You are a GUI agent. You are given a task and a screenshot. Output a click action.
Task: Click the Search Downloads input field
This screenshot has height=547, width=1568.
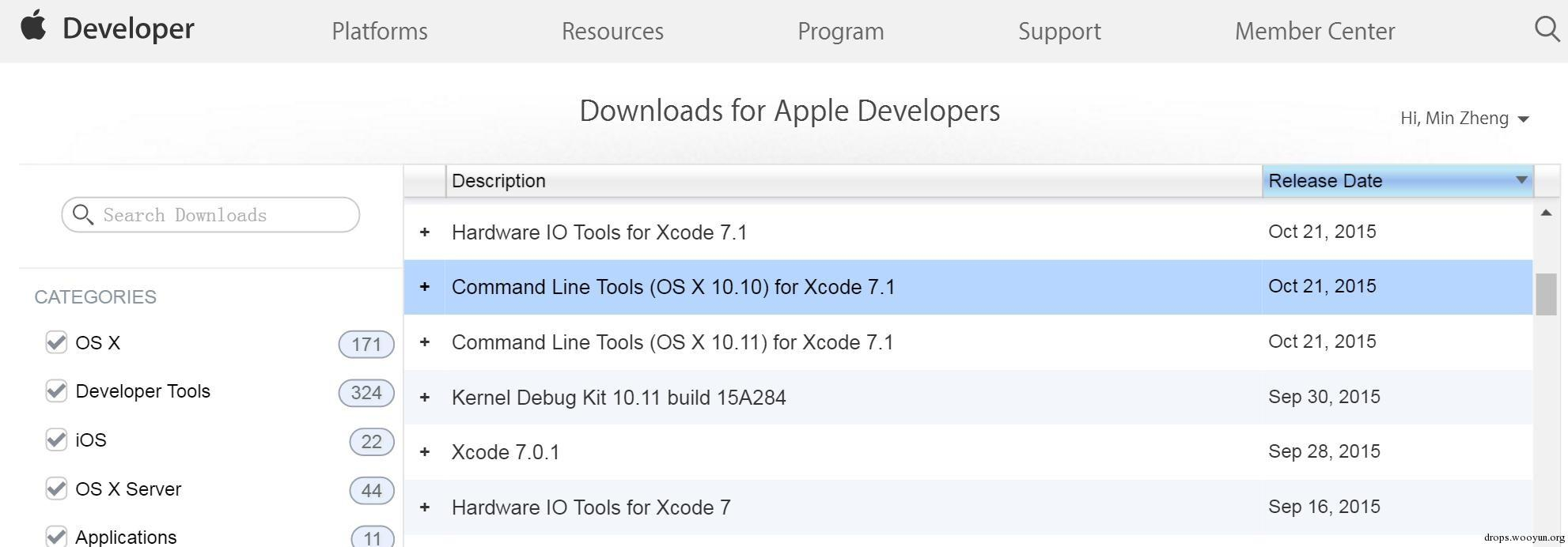(x=222, y=215)
